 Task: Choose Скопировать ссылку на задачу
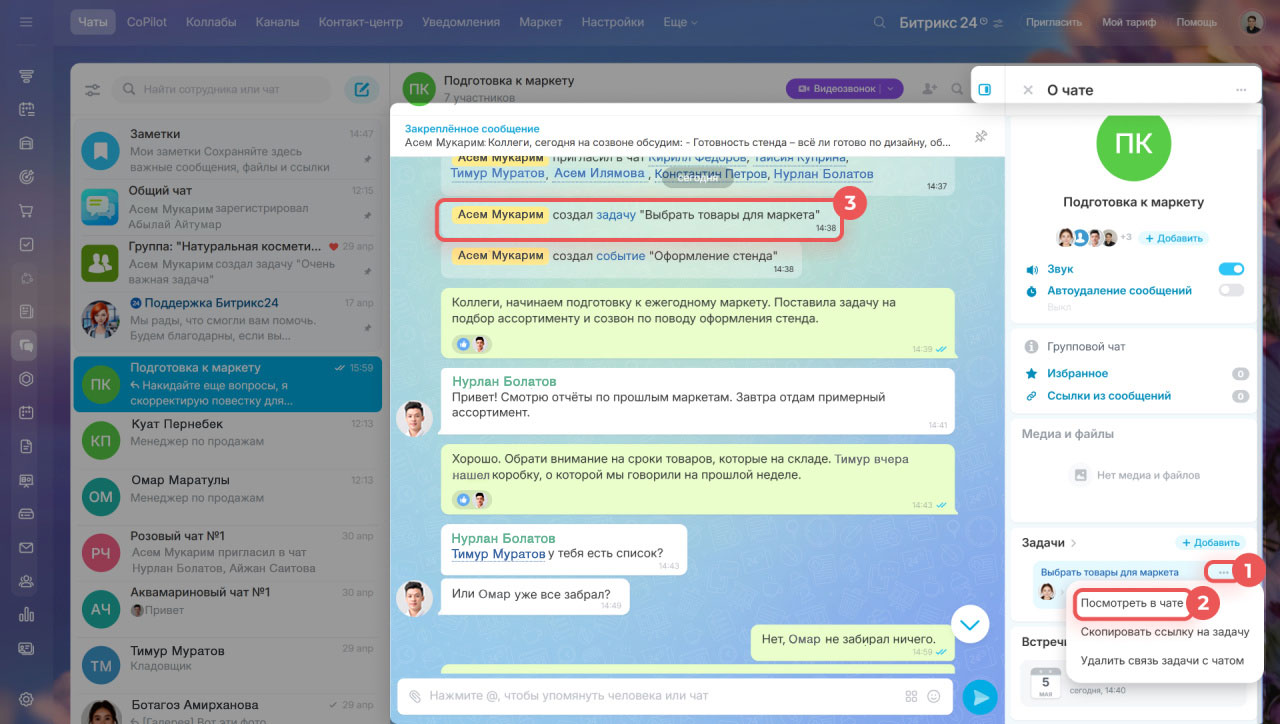point(1165,632)
